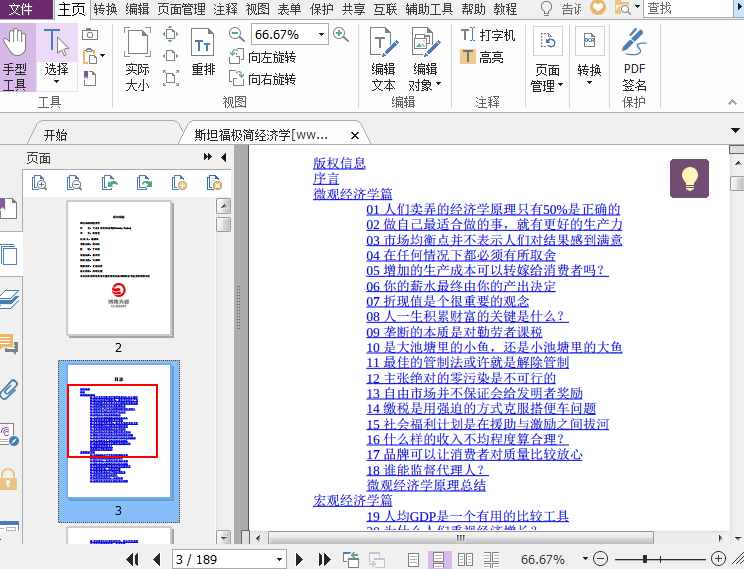Open the Clipboard paste icon
This screenshot has width=744, height=569.
[90, 56]
